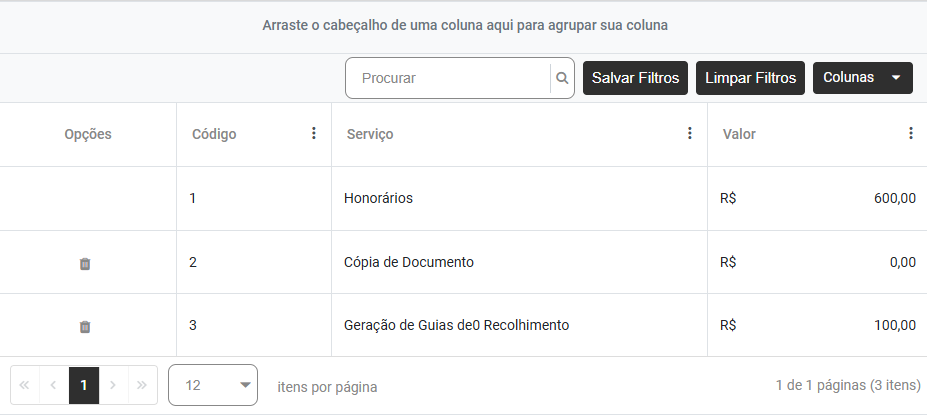
Task: Go to the previous page
Action: pos(54,385)
